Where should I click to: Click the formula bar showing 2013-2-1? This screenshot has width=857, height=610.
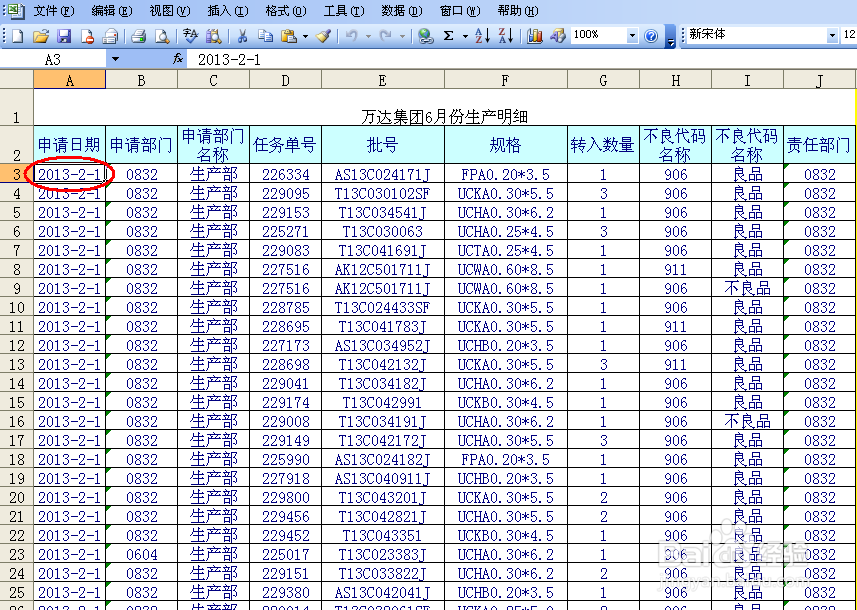[x=520, y=59]
